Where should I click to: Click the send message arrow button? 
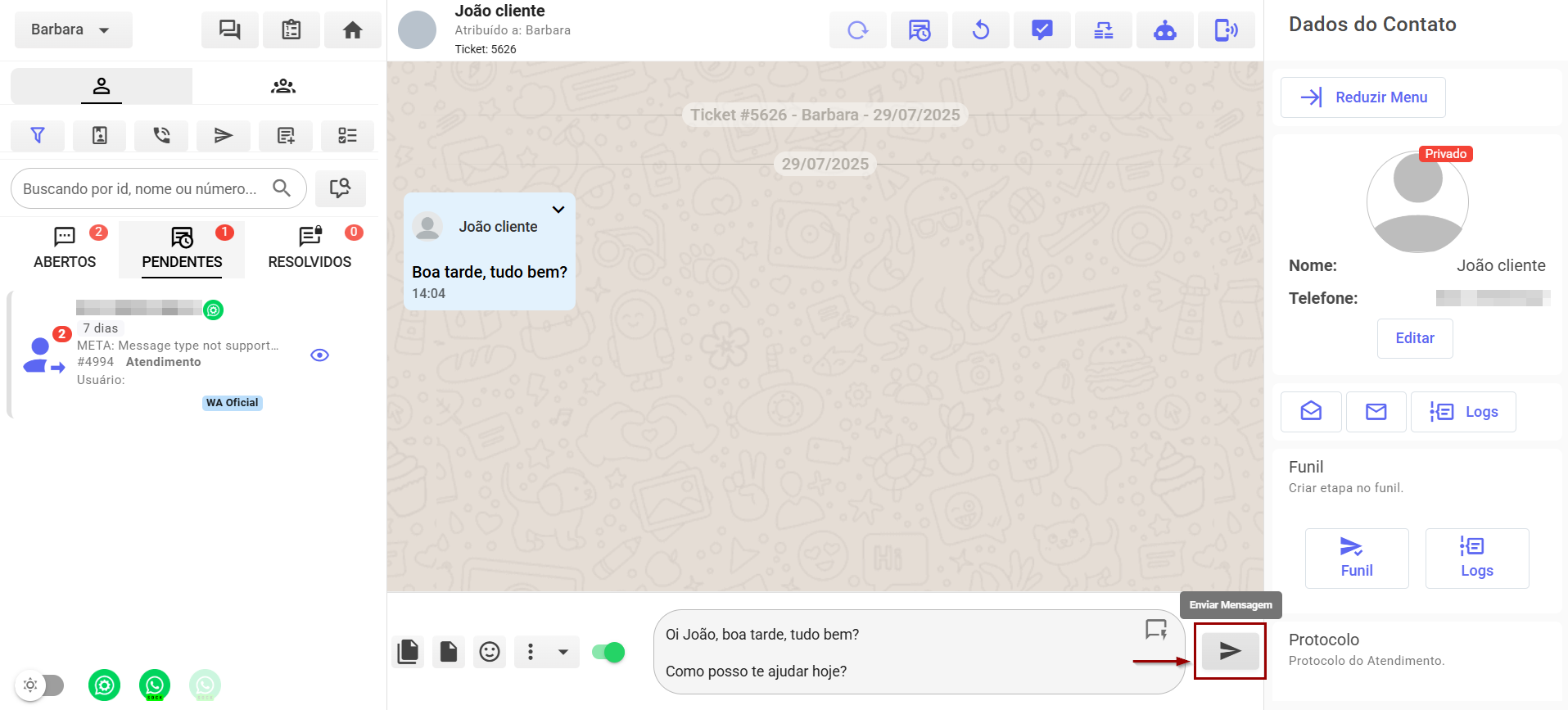point(1230,651)
